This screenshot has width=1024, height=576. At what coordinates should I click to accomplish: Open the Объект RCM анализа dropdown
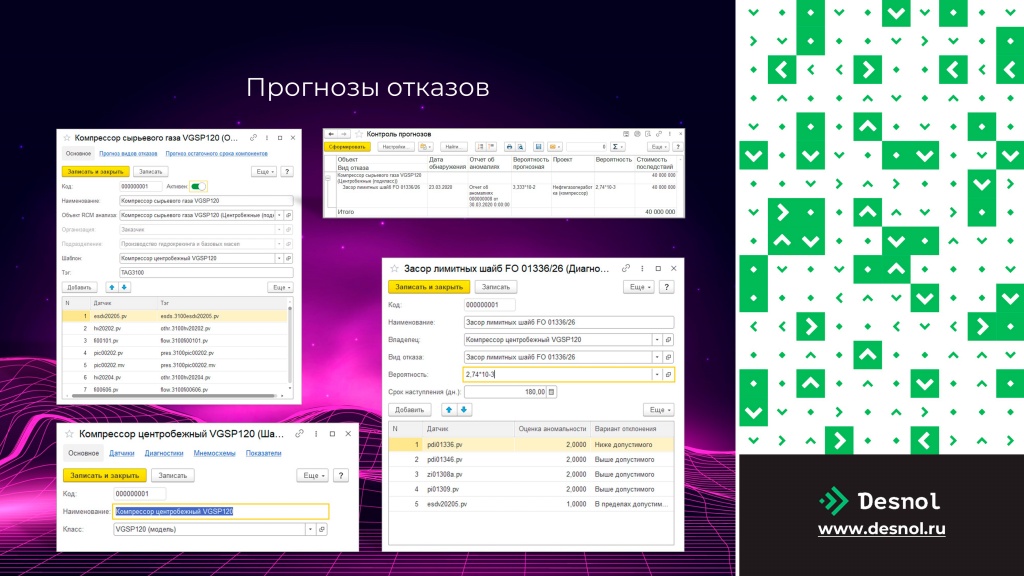tap(280, 215)
